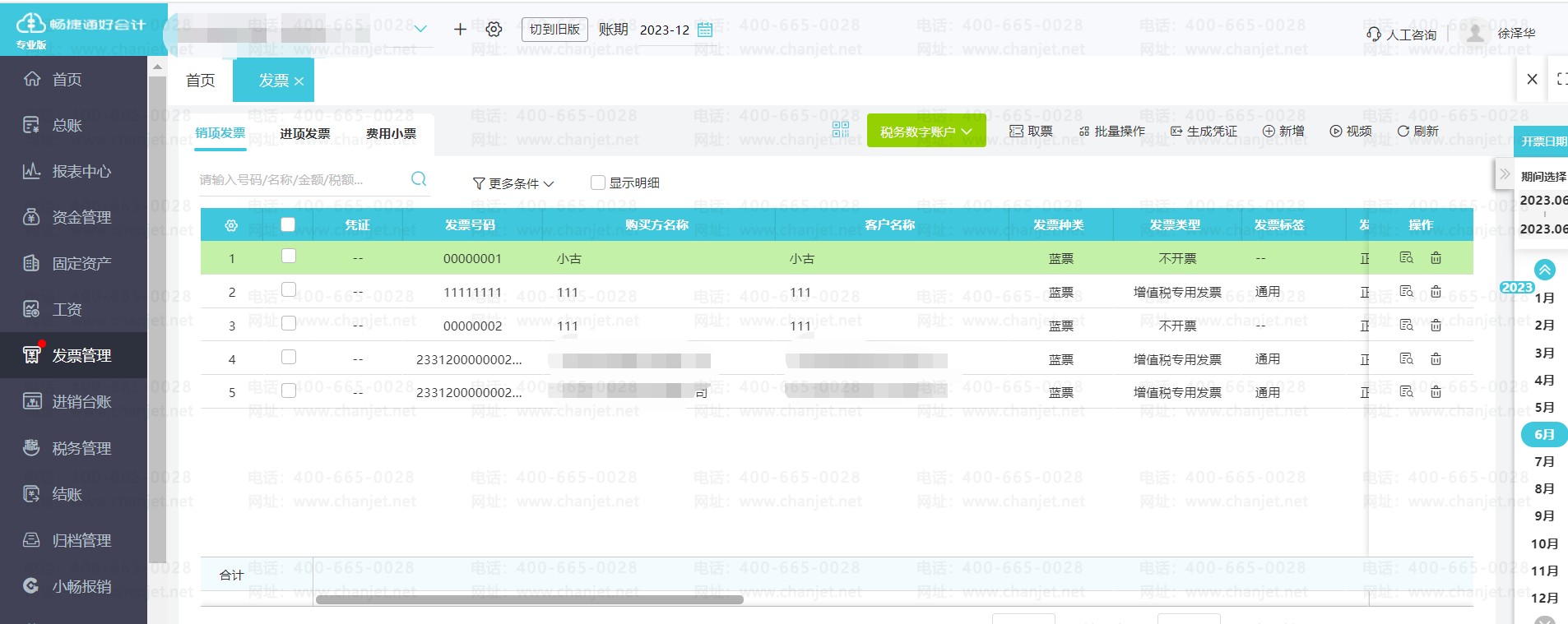1568x624 pixels.
Task: Expand the 更多条件 filter options
Action: (513, 183)
